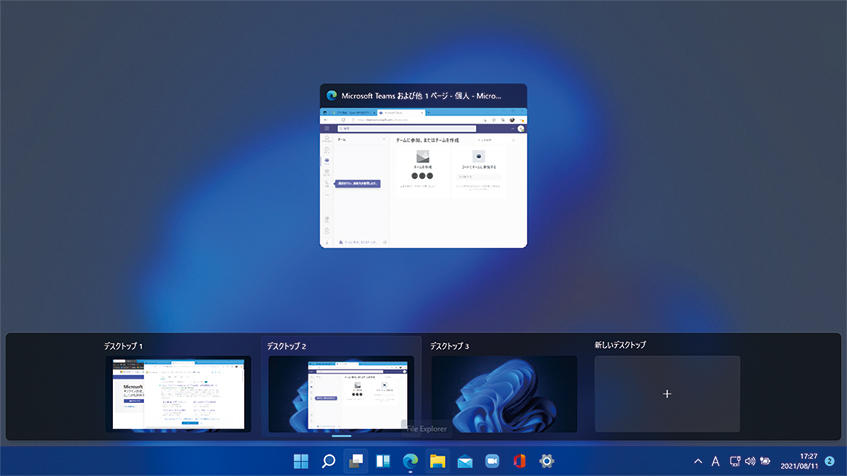This screenshot has height=476, width=847.
Task: Open the Windows Start menu
Action: click(301, 461)
